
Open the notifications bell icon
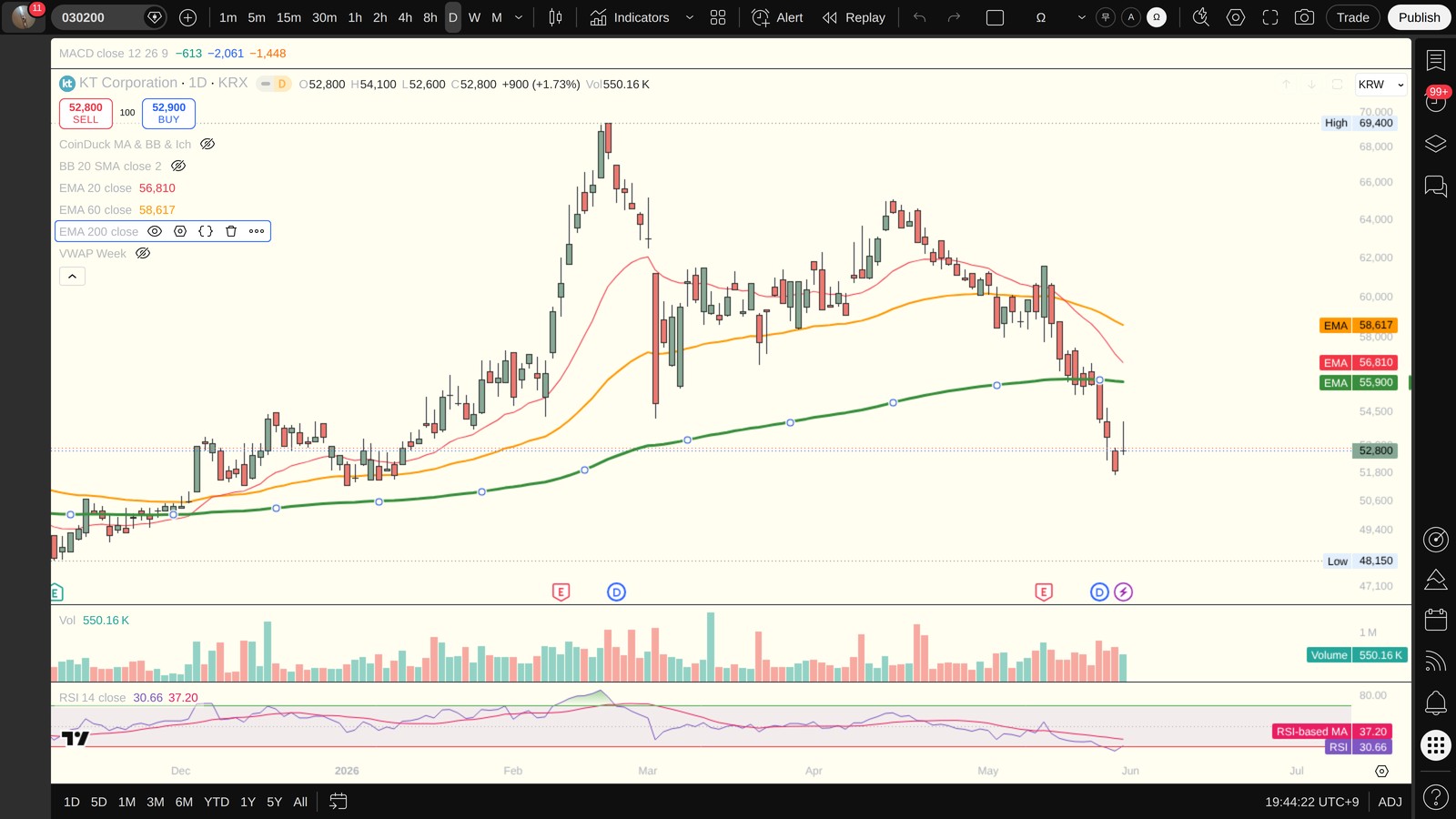pyautogui.click(x=1436, y=703)
